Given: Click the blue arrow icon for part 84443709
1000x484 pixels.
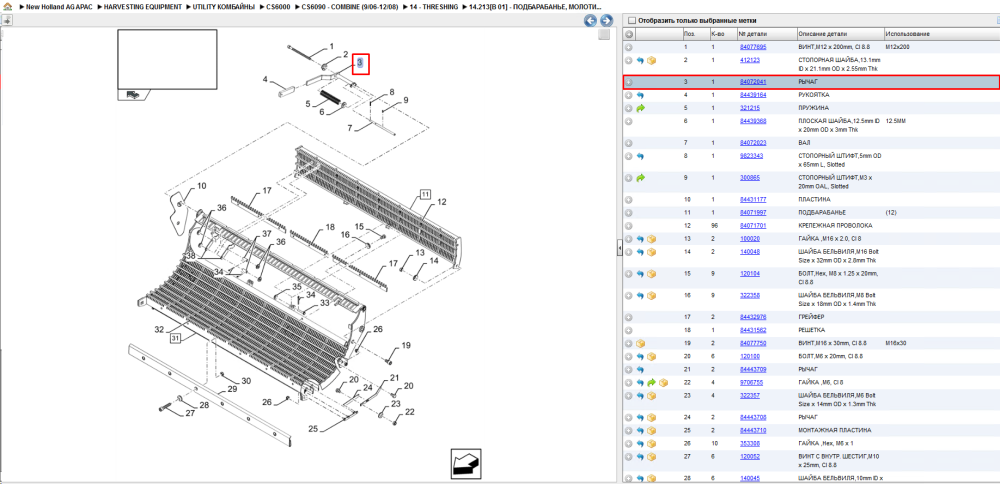Looking at the screenshot, I should 640,369.
